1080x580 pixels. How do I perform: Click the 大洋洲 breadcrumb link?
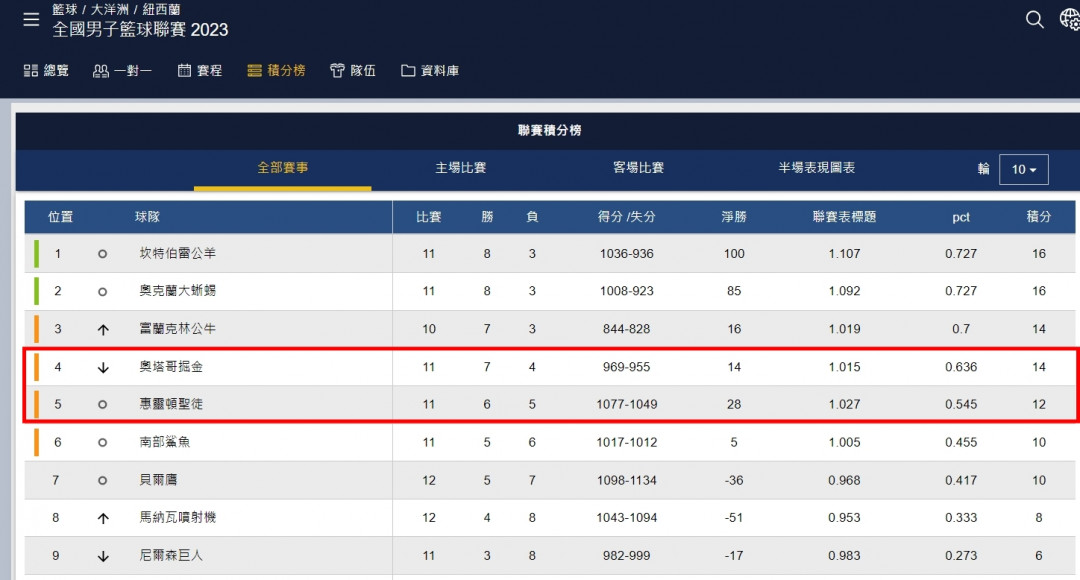110,10
